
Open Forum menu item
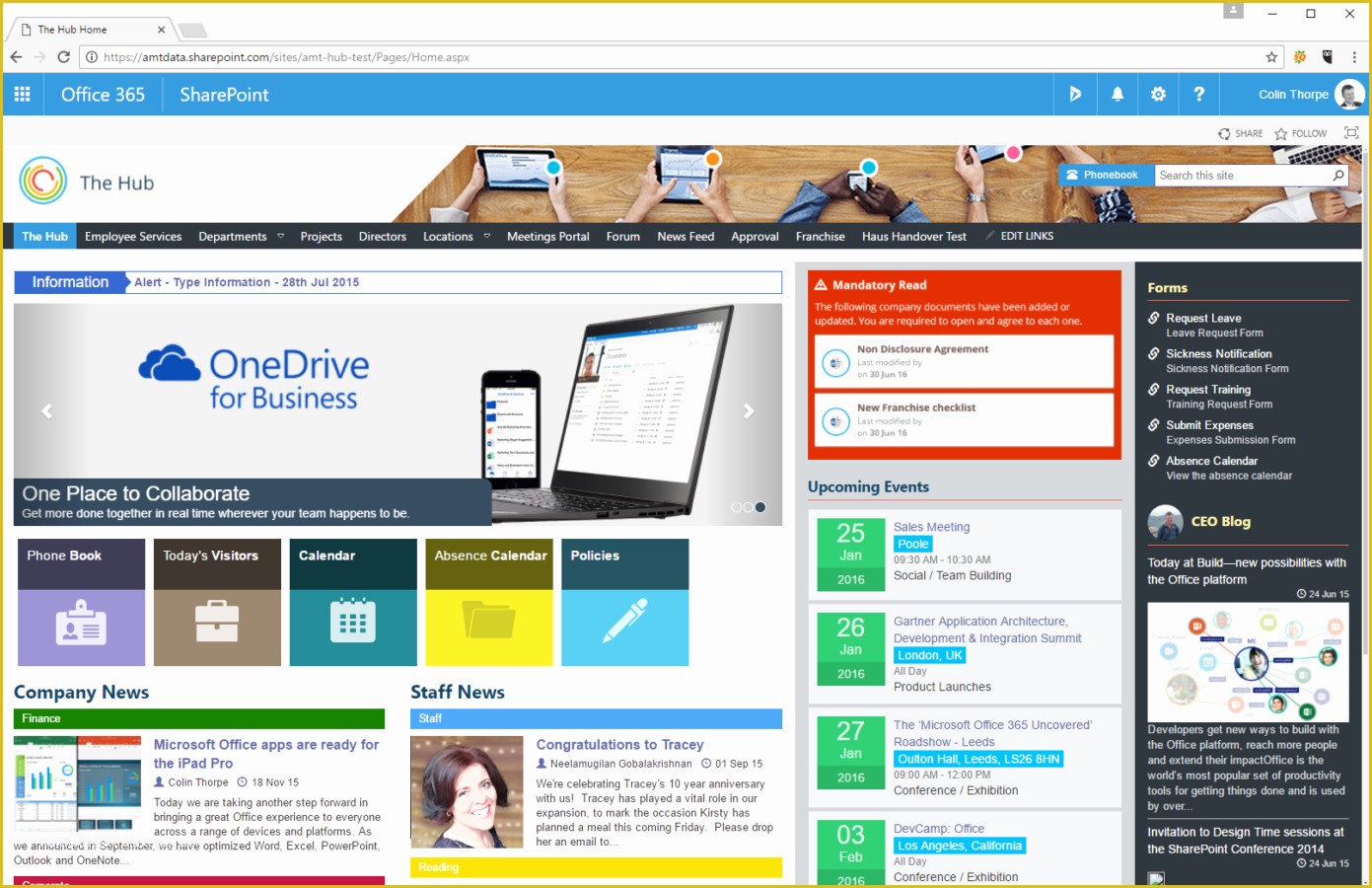coord(623,237)
